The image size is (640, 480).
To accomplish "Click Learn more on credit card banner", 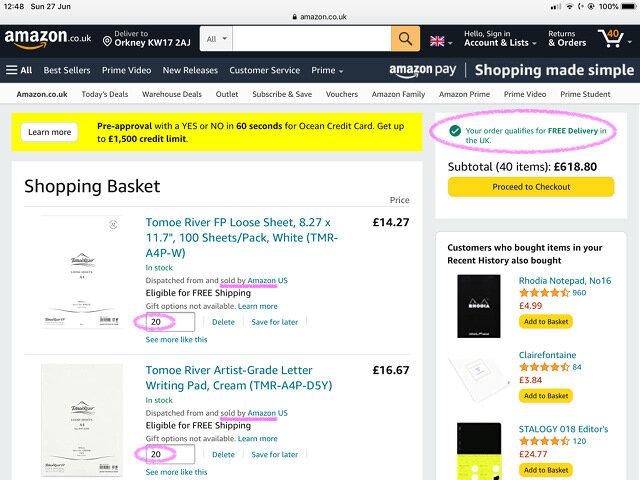I will pos(49,132).
